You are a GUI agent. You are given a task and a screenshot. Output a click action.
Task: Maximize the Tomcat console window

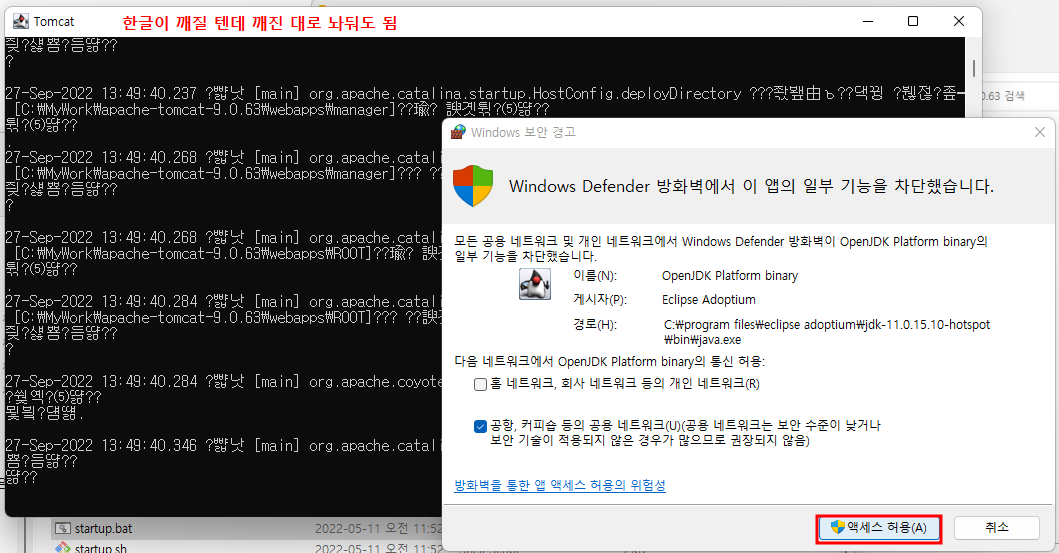[913, 22]
